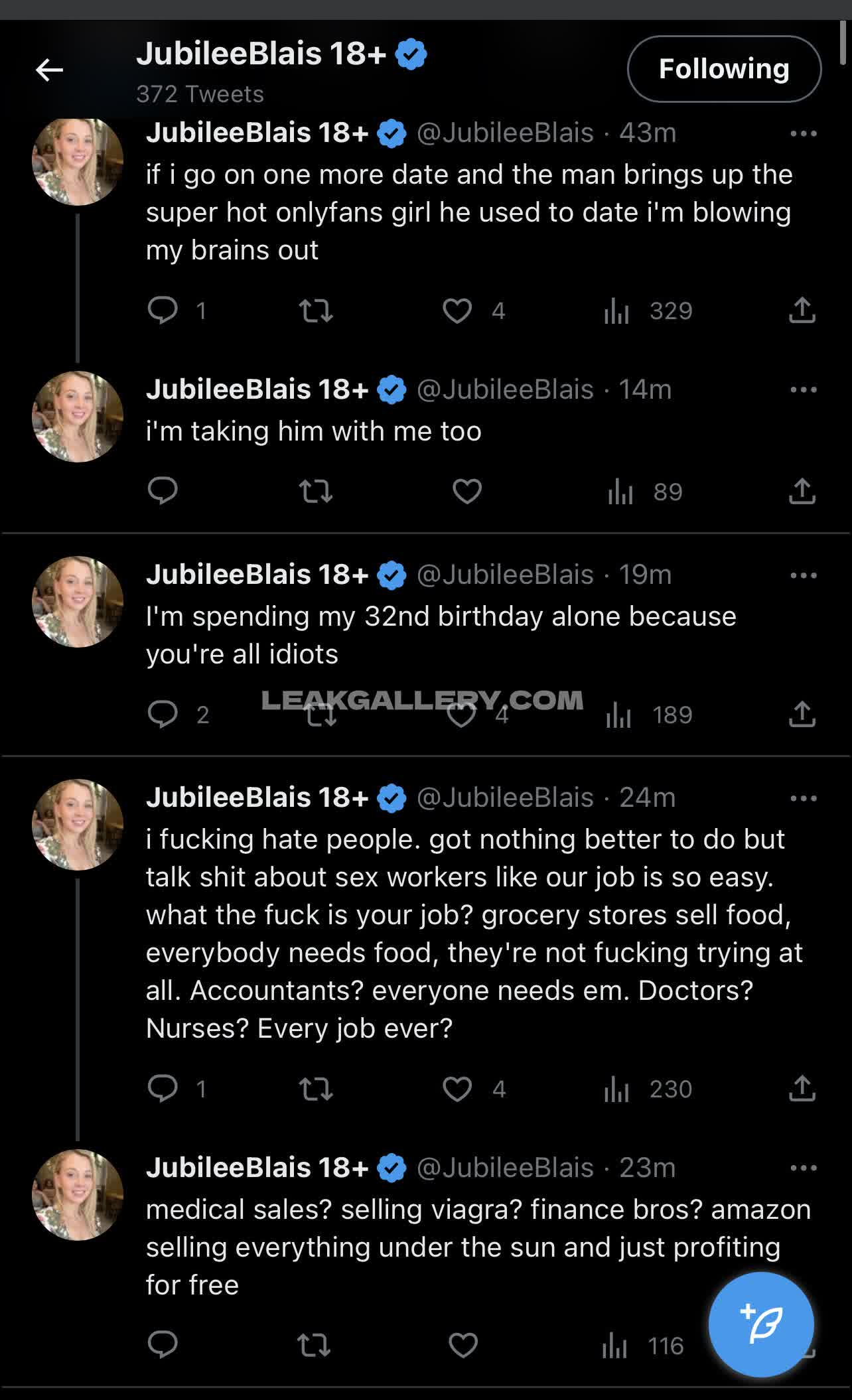Like the 24m tweet about sex workers
852x1400 pixels.
[457, 1089]
